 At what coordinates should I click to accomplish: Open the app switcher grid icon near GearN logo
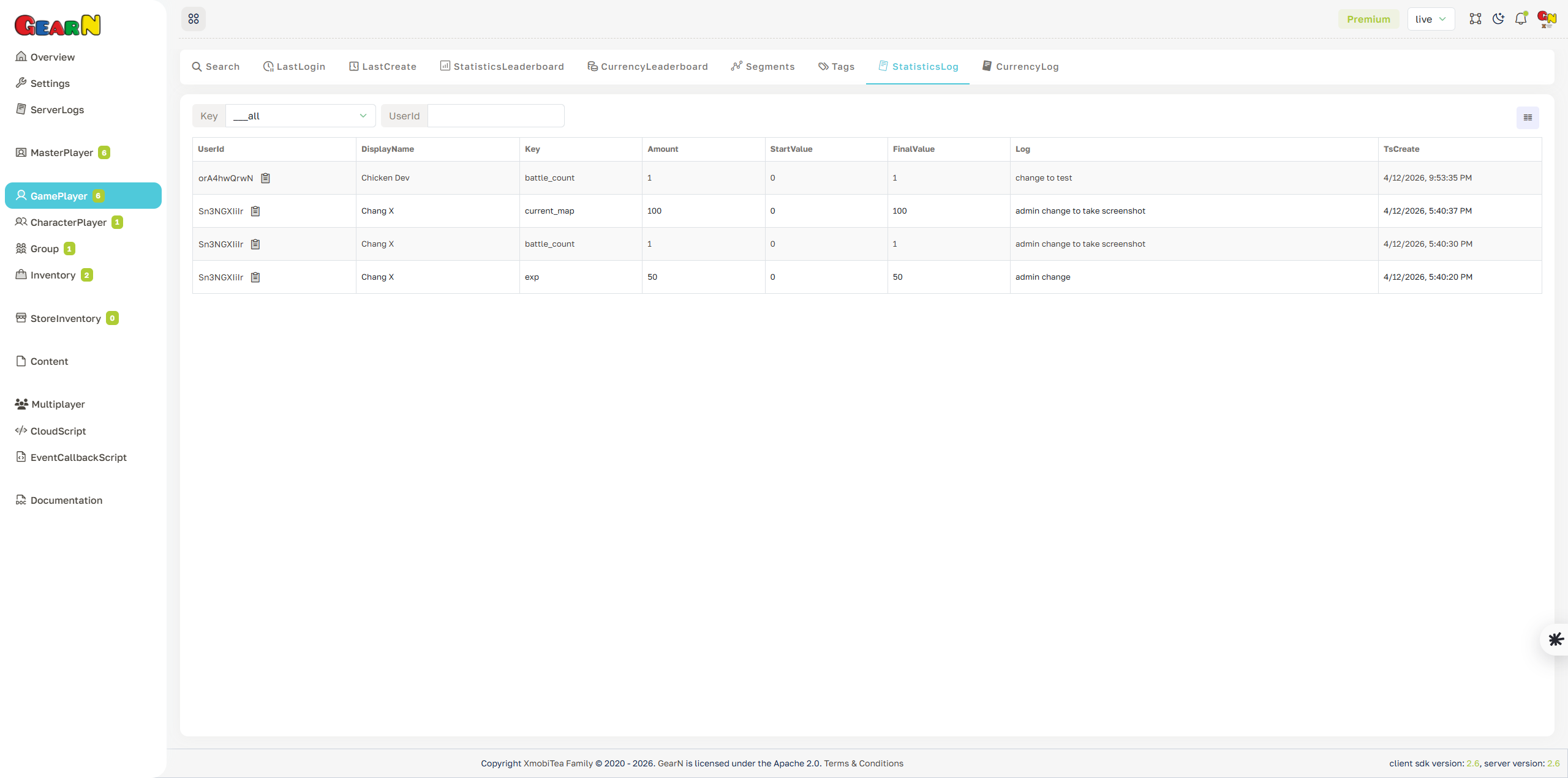coord(194,19)
